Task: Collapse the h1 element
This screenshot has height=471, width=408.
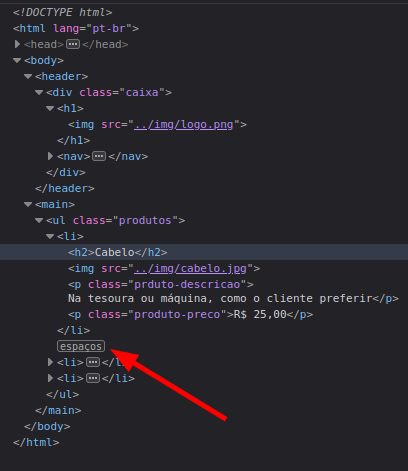Action: point(50,108)
